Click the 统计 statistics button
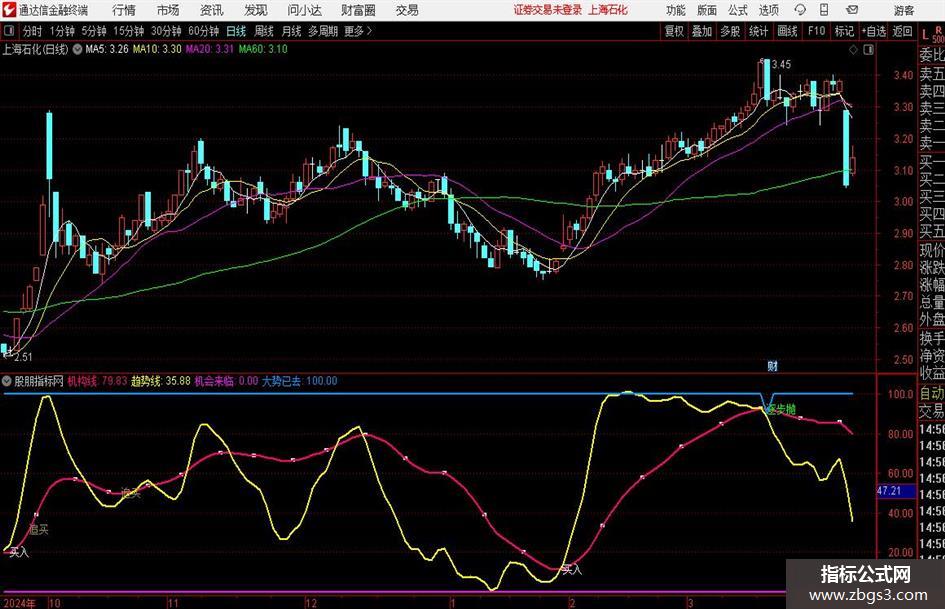 (758, 31)
